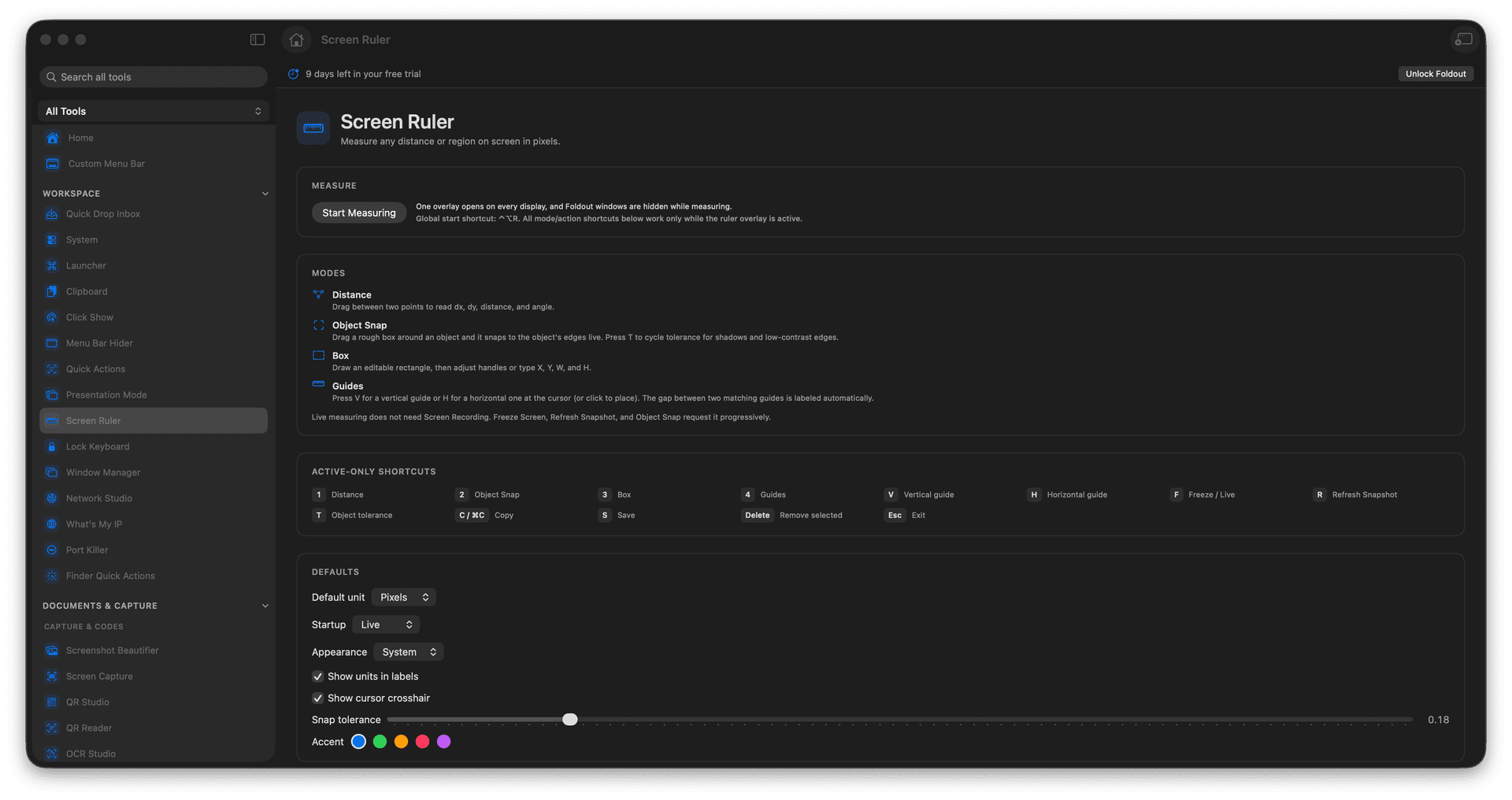Click the Menu Bar Hider icon

coord(52,343)
